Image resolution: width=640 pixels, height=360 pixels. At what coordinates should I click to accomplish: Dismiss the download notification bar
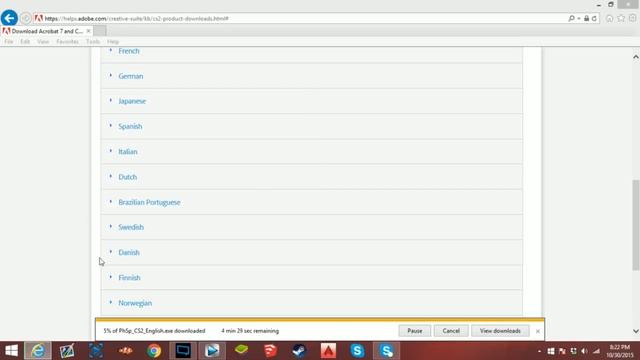point(538,331)
